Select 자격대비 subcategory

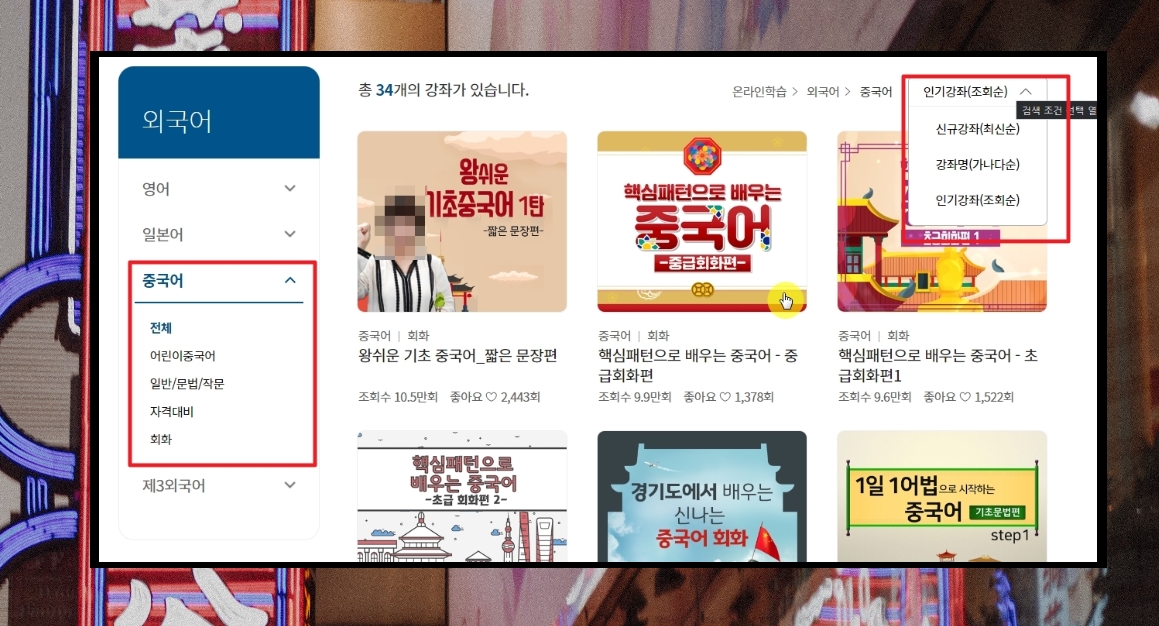pyautogui.click(x=171, y=411)
